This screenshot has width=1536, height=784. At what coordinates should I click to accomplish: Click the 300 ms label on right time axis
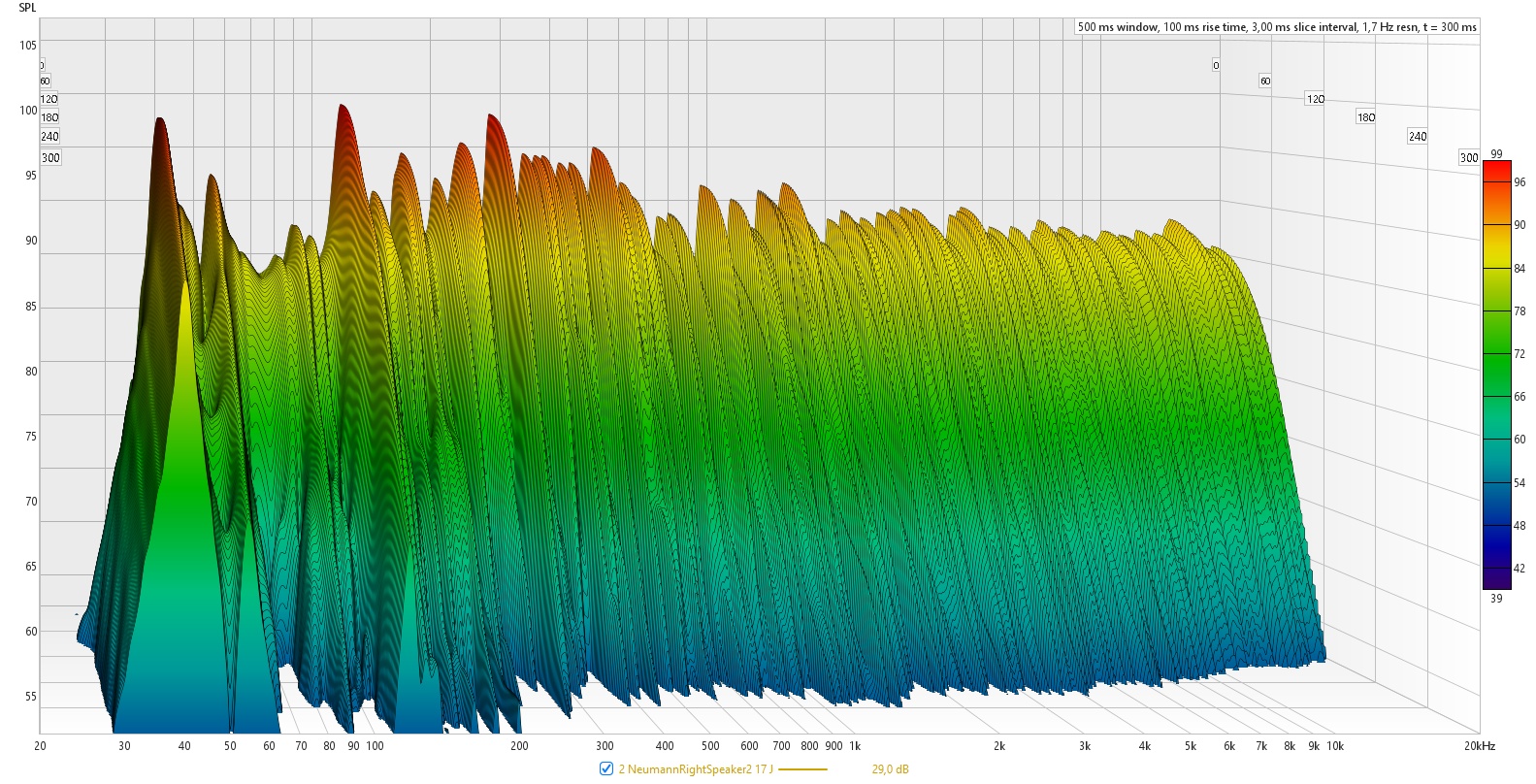click(1469, 158)
